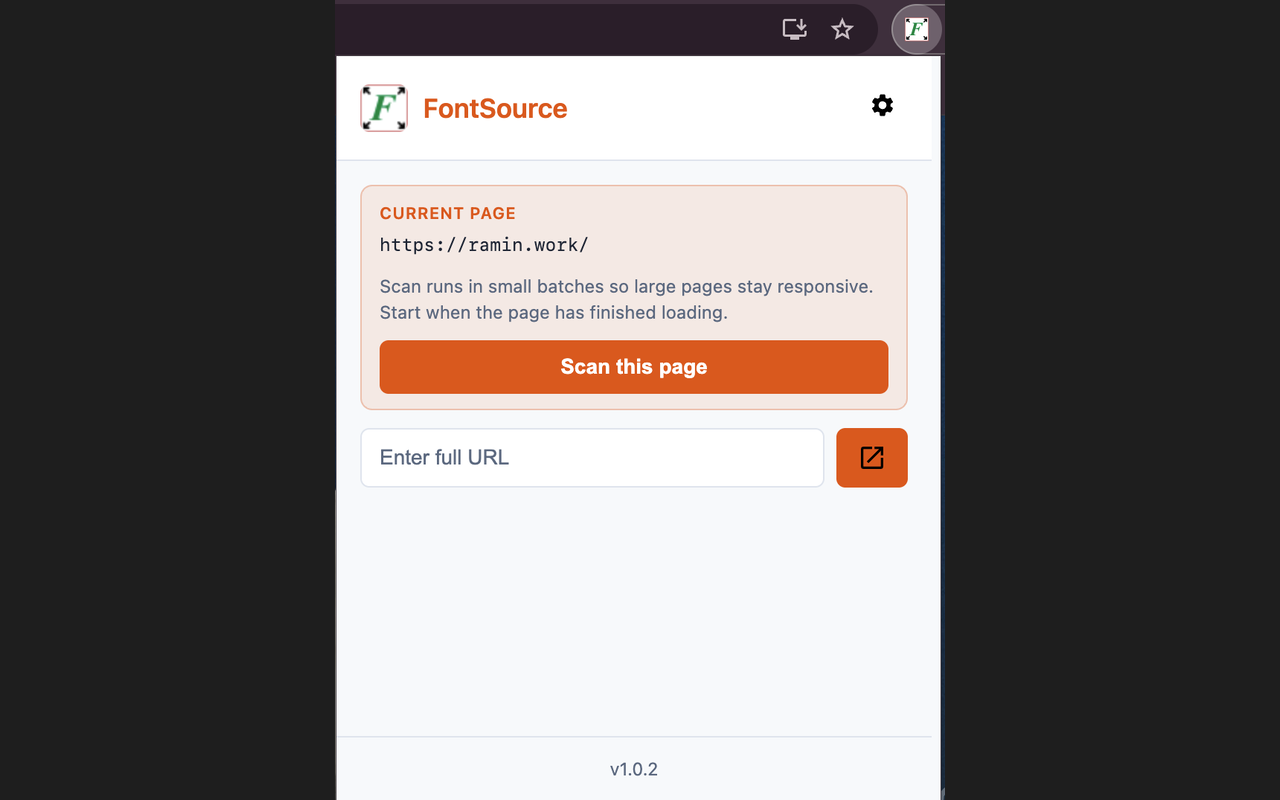This screenshot has height=800, width=1280.
Task: Click the open-in-new-tab arrow button
Action: pyautogui.click(x=871, y=458)
